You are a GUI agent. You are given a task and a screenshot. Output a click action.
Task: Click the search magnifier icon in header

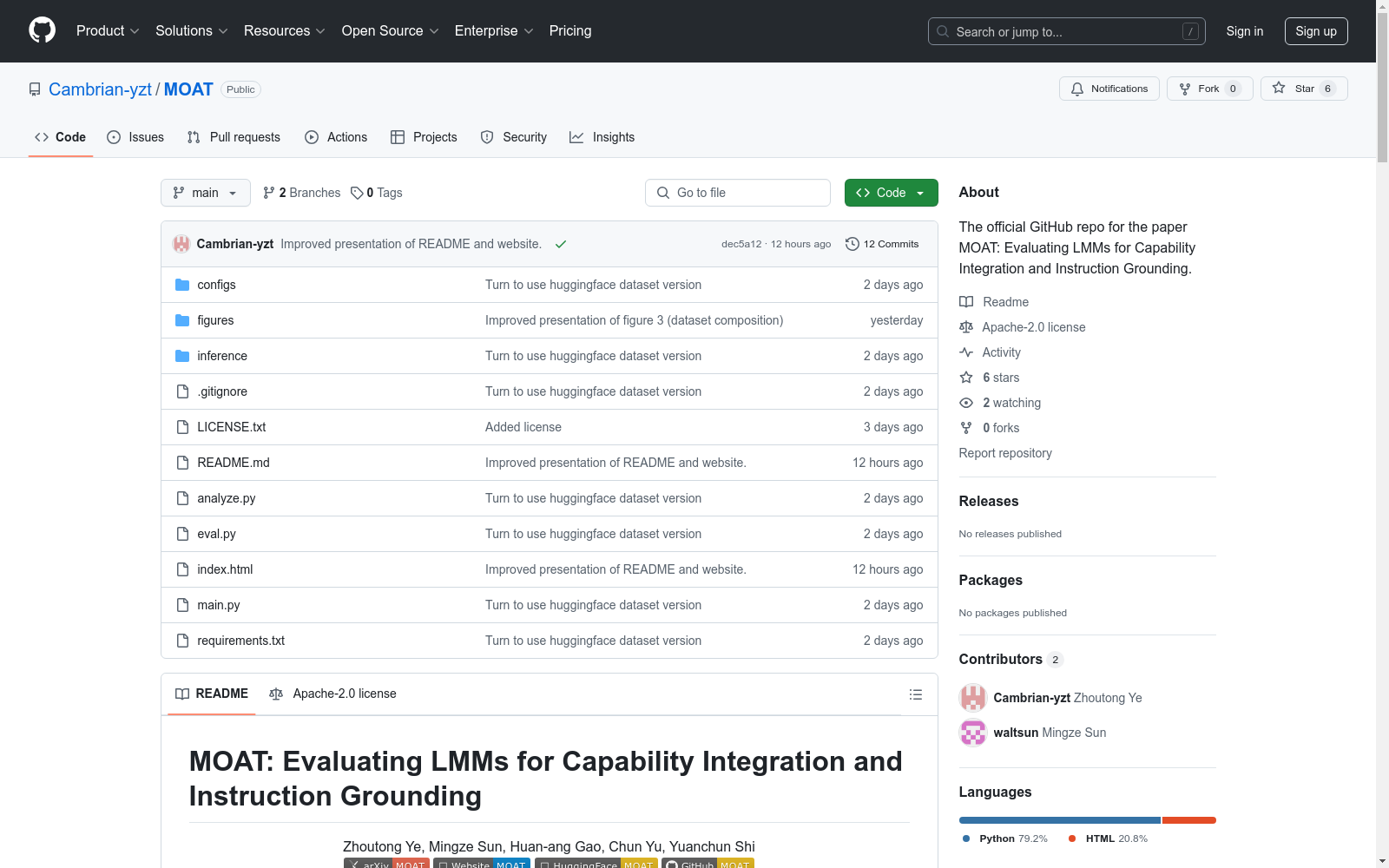[x=943, y=31]
